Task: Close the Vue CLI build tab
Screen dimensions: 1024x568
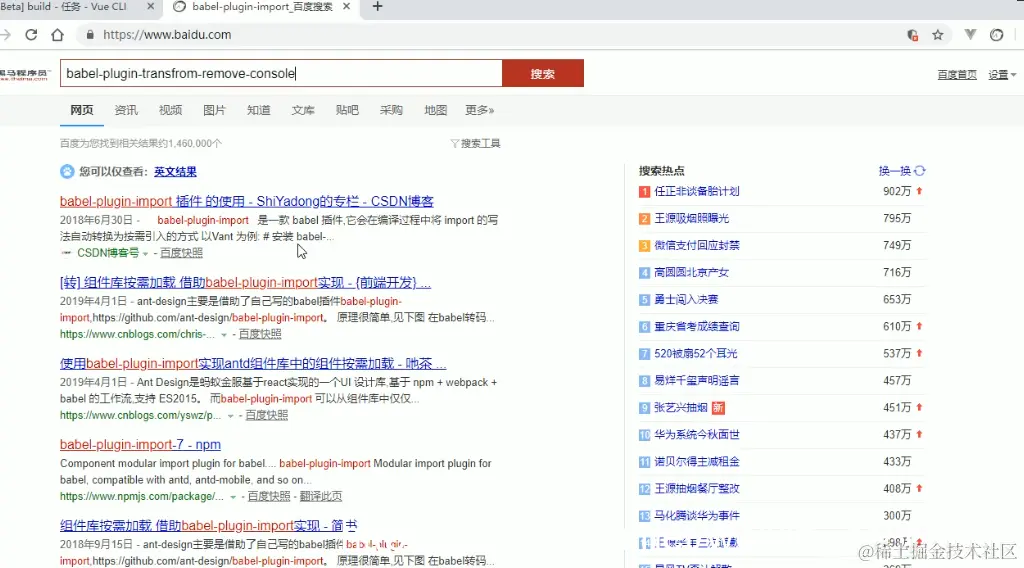Action: click(x=150, y=7)
